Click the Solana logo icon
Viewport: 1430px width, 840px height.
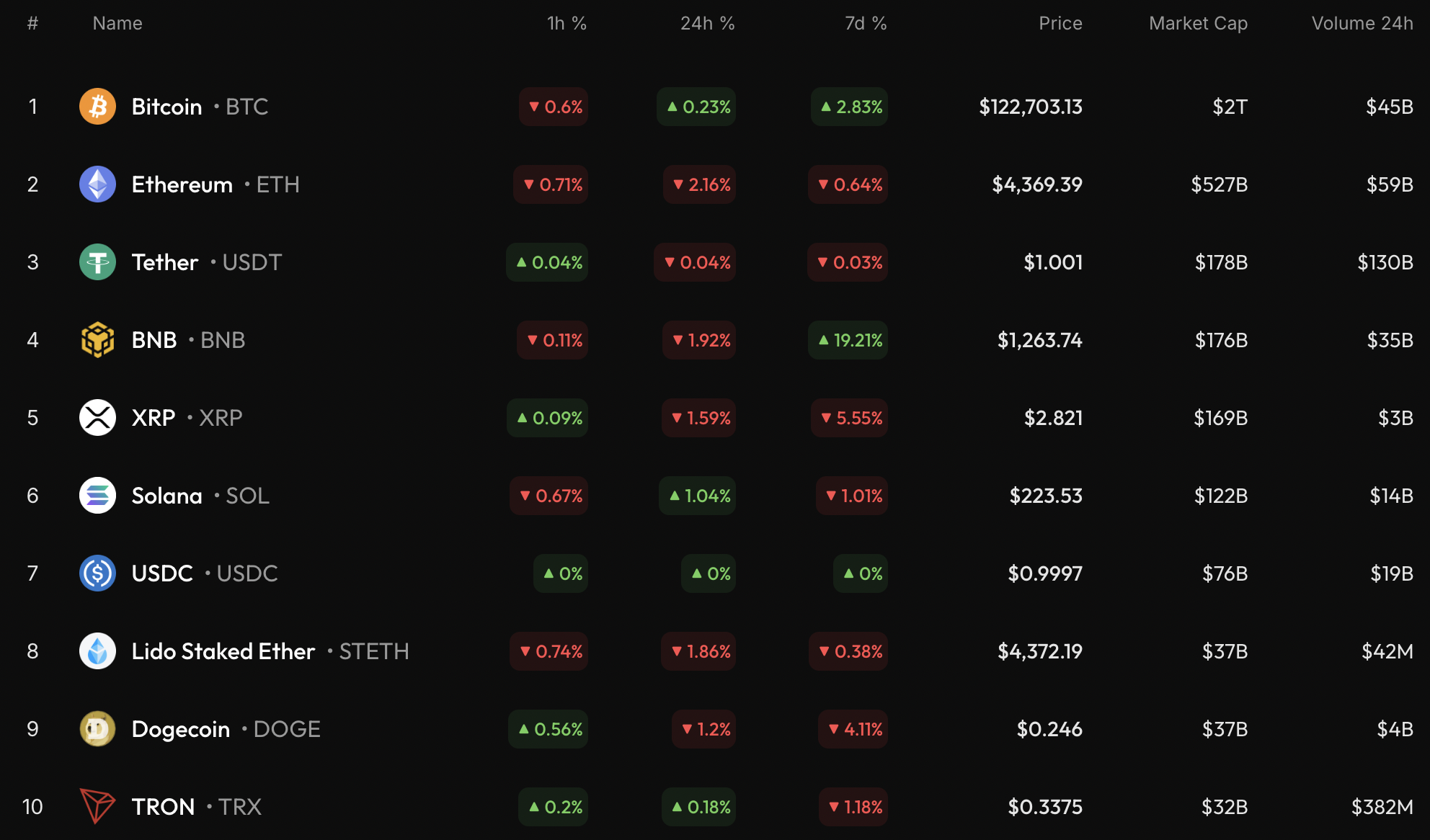tap(97, 496)
